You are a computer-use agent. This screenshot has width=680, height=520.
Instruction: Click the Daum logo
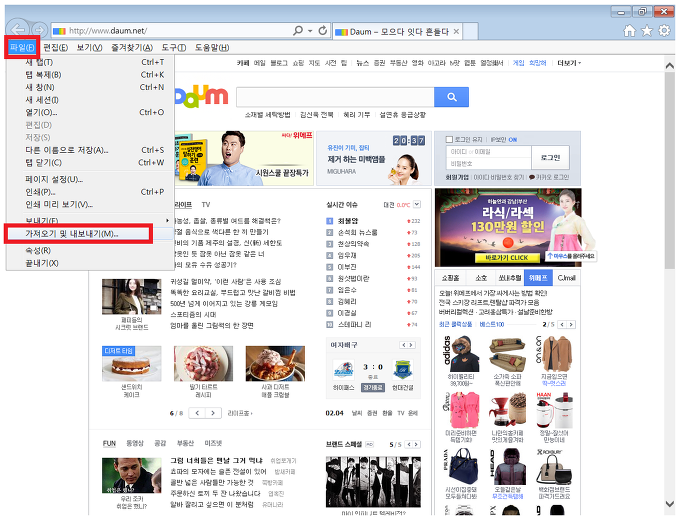[201, 96]
